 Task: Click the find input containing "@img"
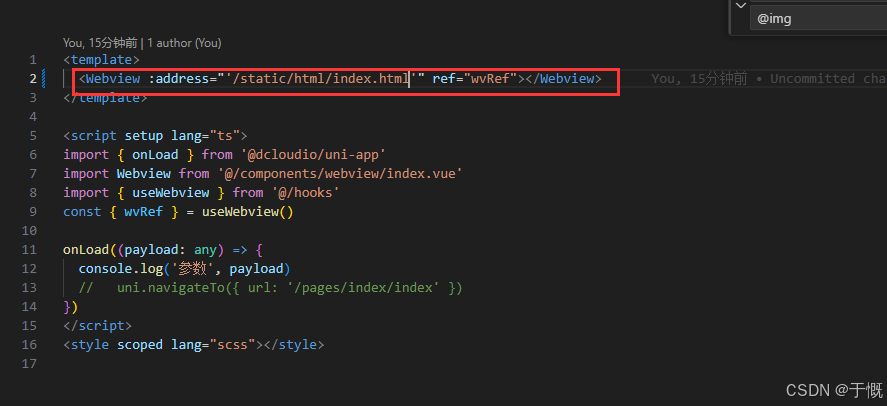point(819,19)
